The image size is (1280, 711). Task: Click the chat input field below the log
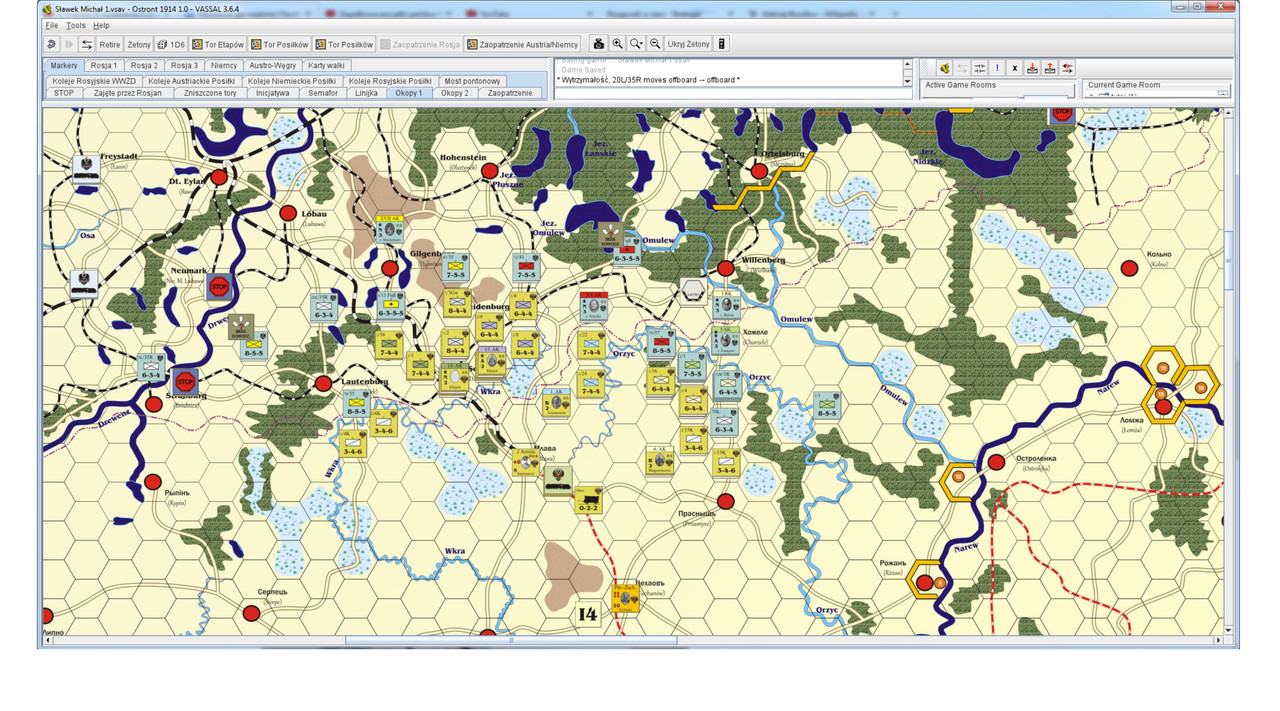[x=733, y=93]
